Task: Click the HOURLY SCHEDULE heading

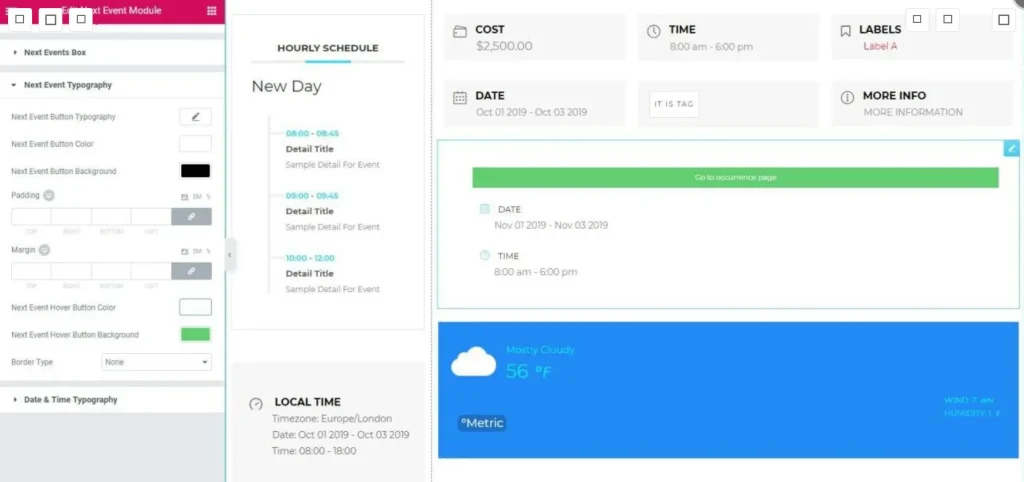Action: click(x=328, y=48)
